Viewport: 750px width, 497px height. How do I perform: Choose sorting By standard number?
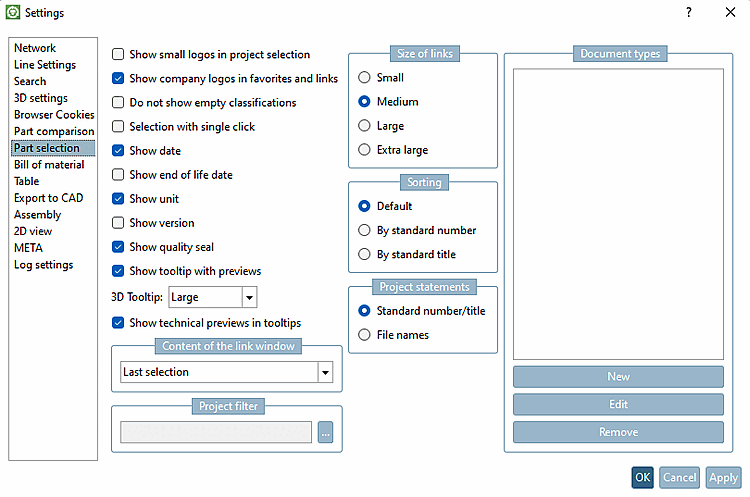tap(365, 230)
